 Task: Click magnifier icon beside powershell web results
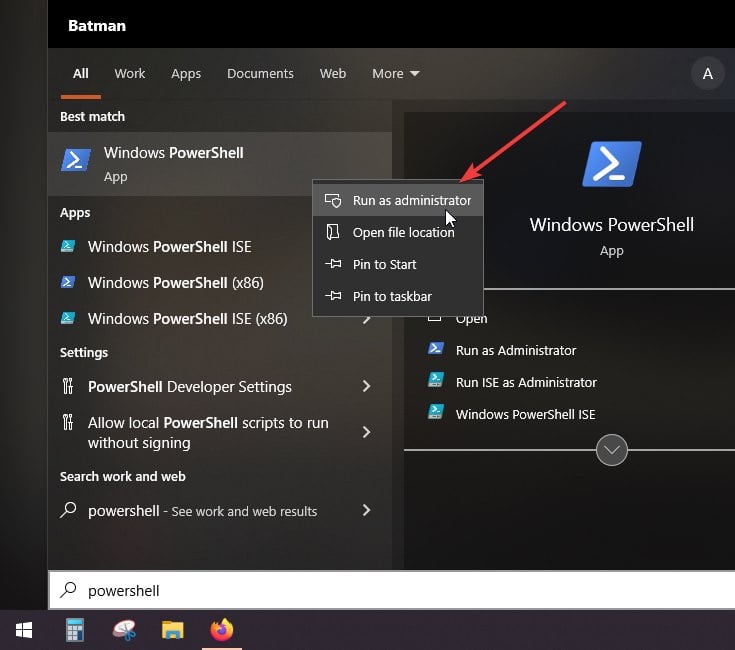coord(68,510)
